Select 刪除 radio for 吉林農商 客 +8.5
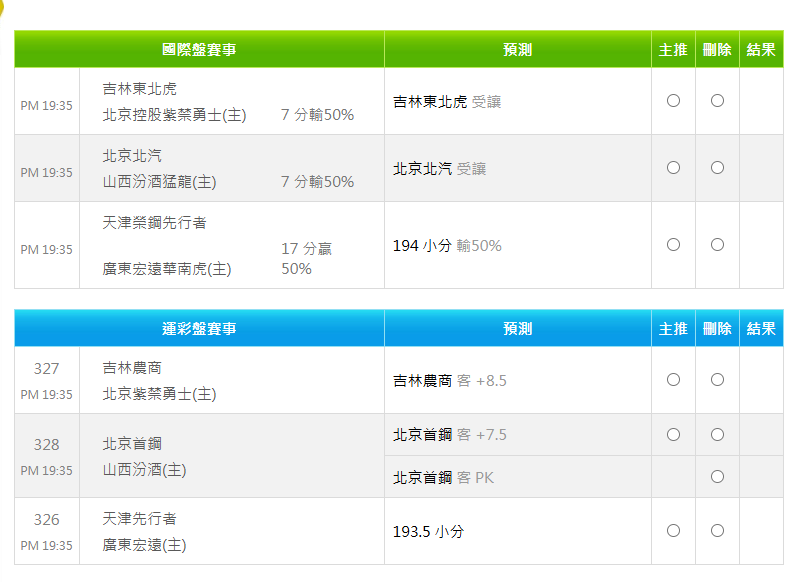The height and width of the screenshot is (582, 794). pos(717,380)
